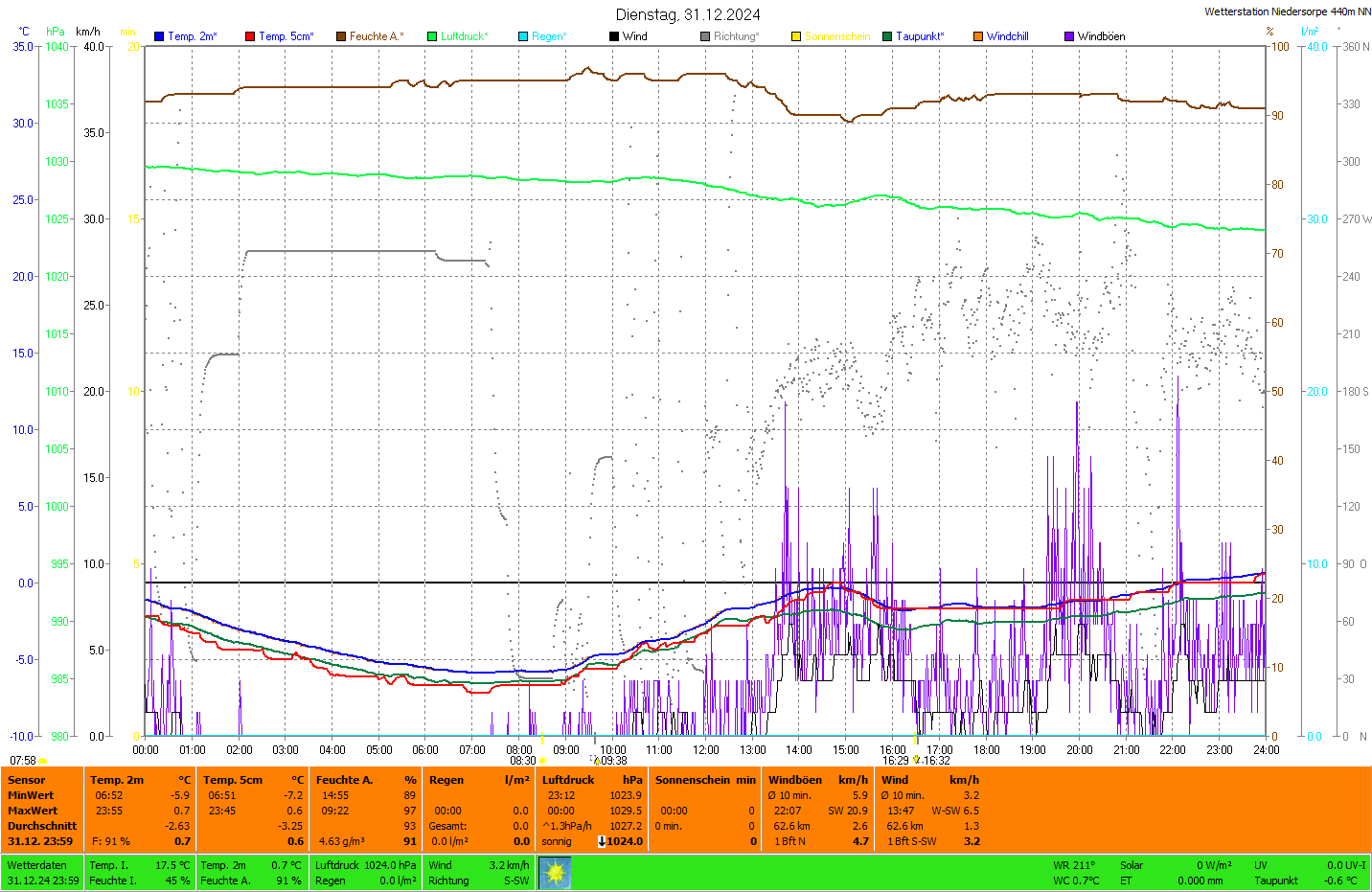Select the Richtung legend label

pos(736,36)
